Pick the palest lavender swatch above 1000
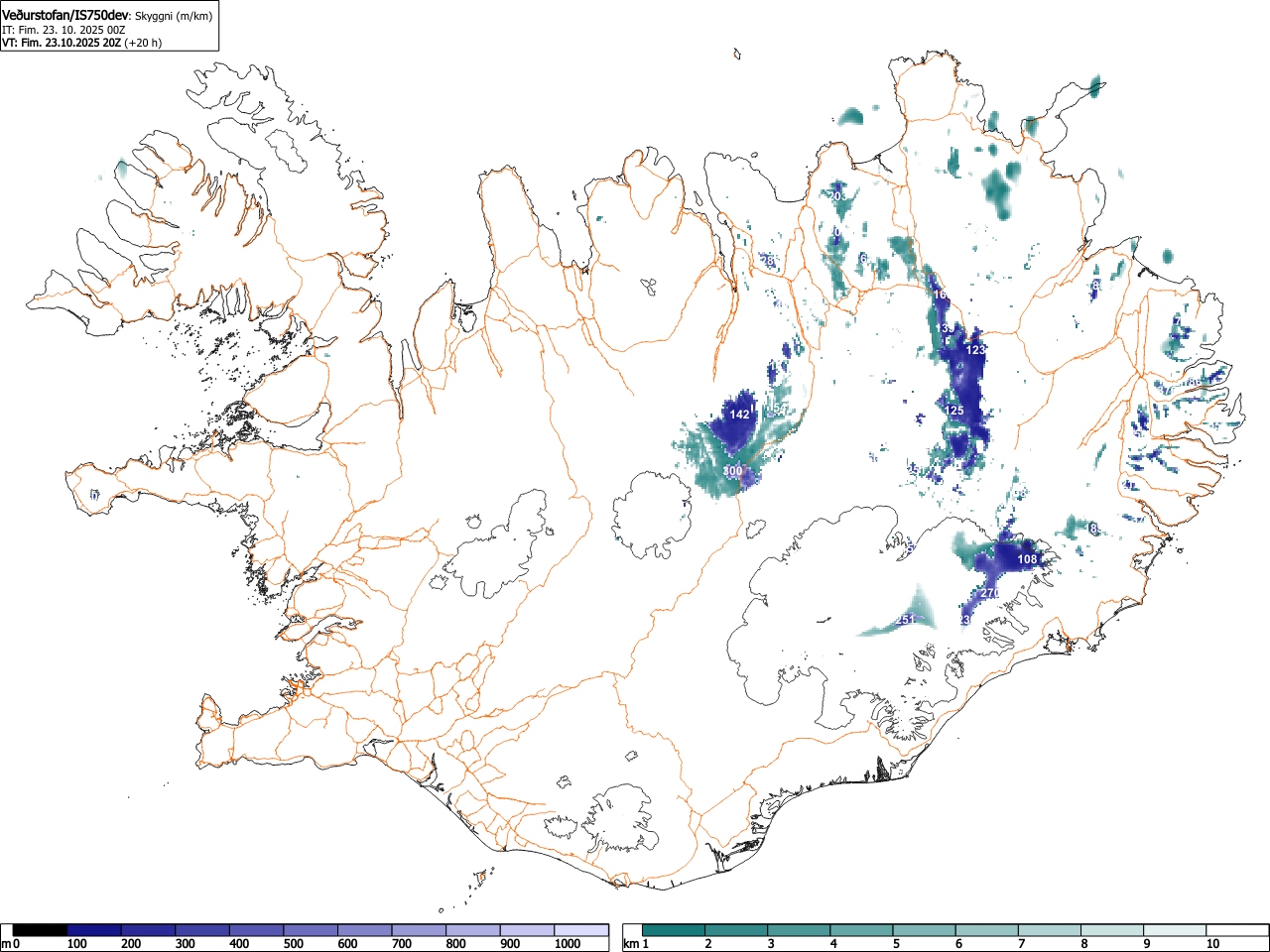 pos(581,930)
